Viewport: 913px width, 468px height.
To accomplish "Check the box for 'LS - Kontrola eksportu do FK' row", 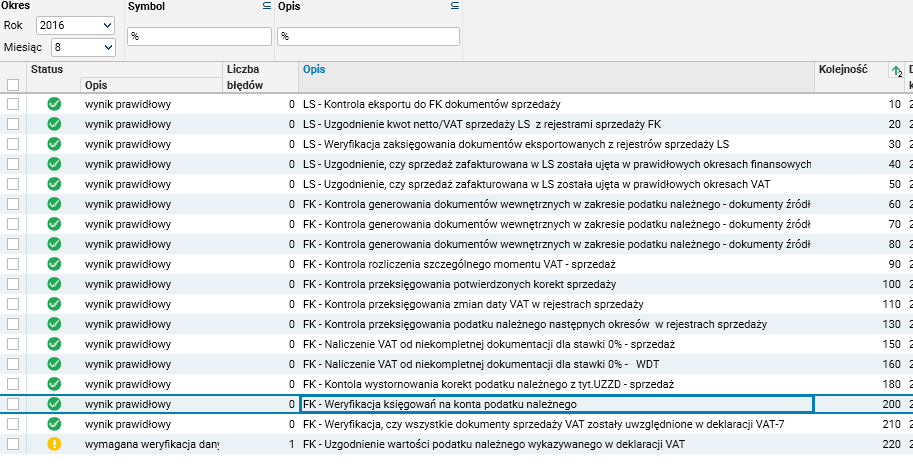I will click(x=13, y=104).
